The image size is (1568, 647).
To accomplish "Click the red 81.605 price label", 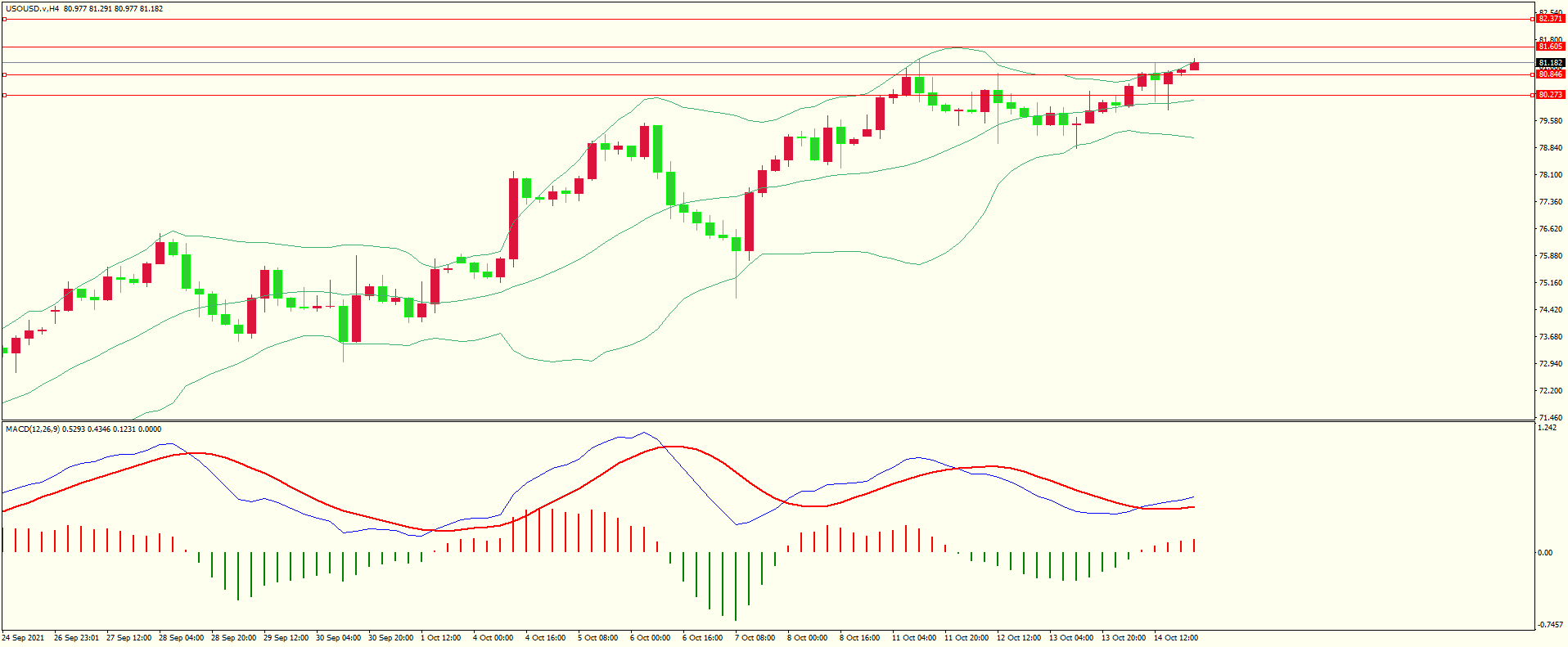I will pos(1550,47).
